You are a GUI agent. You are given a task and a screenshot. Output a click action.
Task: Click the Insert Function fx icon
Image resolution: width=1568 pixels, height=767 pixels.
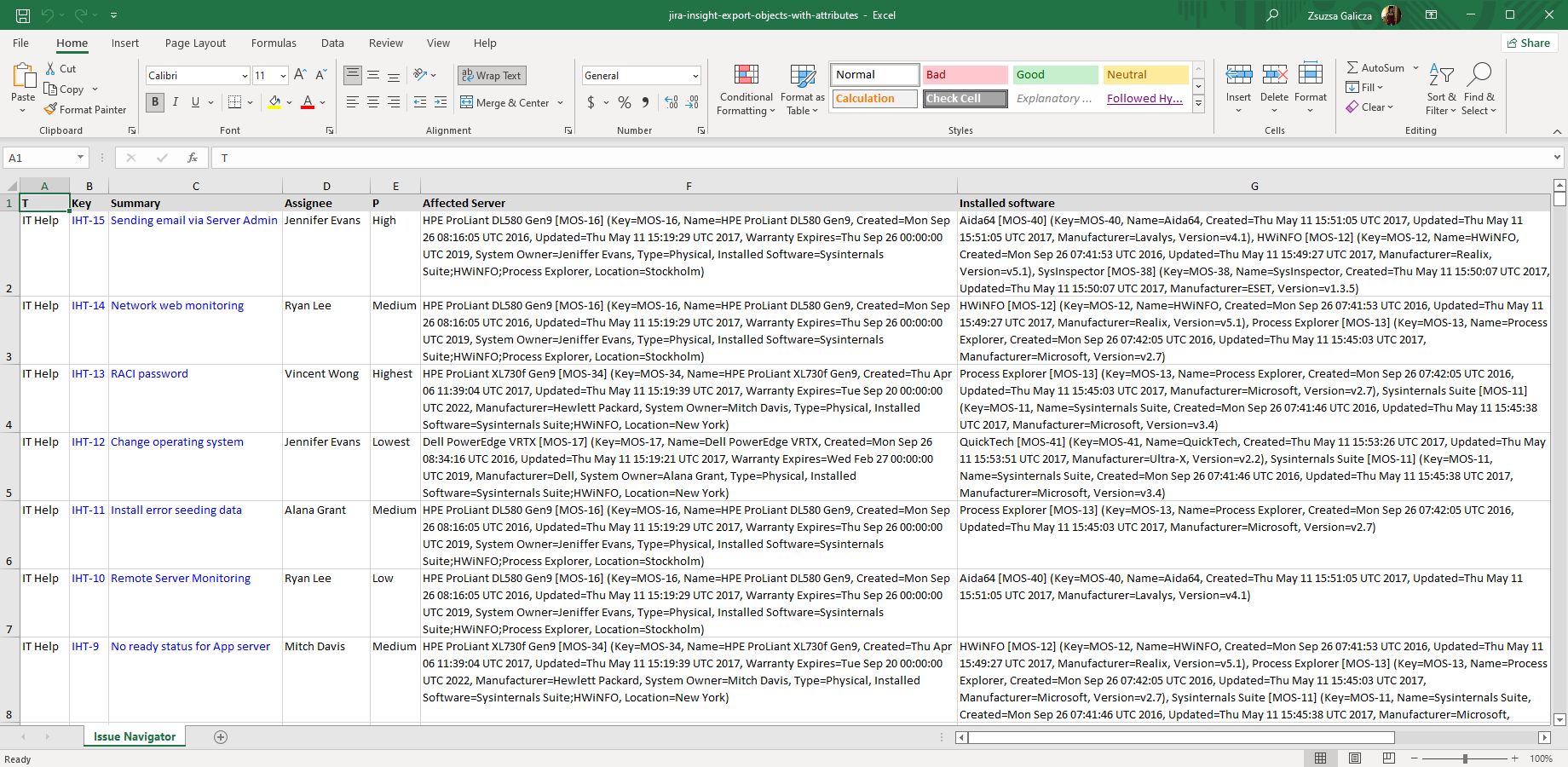pyautogui.click(x=193, y=158)
